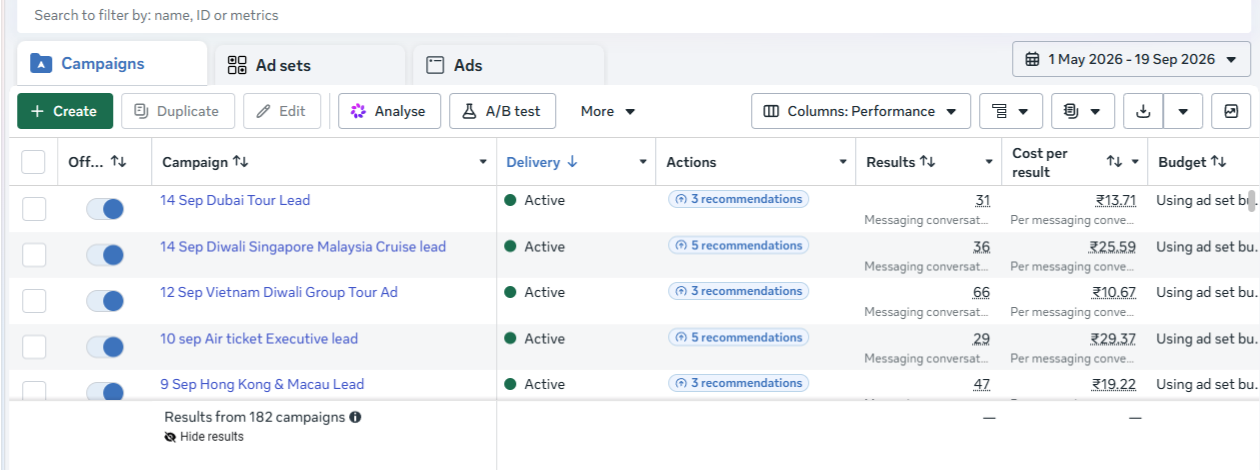1260x470 pixels.
Task: Open 14 Sep Diwali Singapore Malaysia Cruise lead
Action: pyautogui.click(x=303, y=246)
